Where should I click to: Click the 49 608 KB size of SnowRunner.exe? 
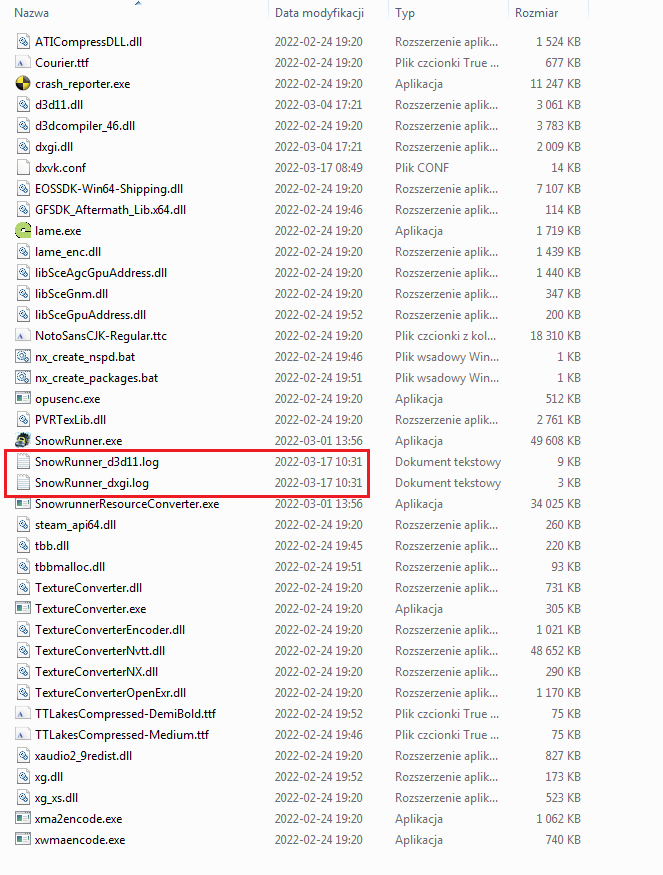tap(555, 440)
